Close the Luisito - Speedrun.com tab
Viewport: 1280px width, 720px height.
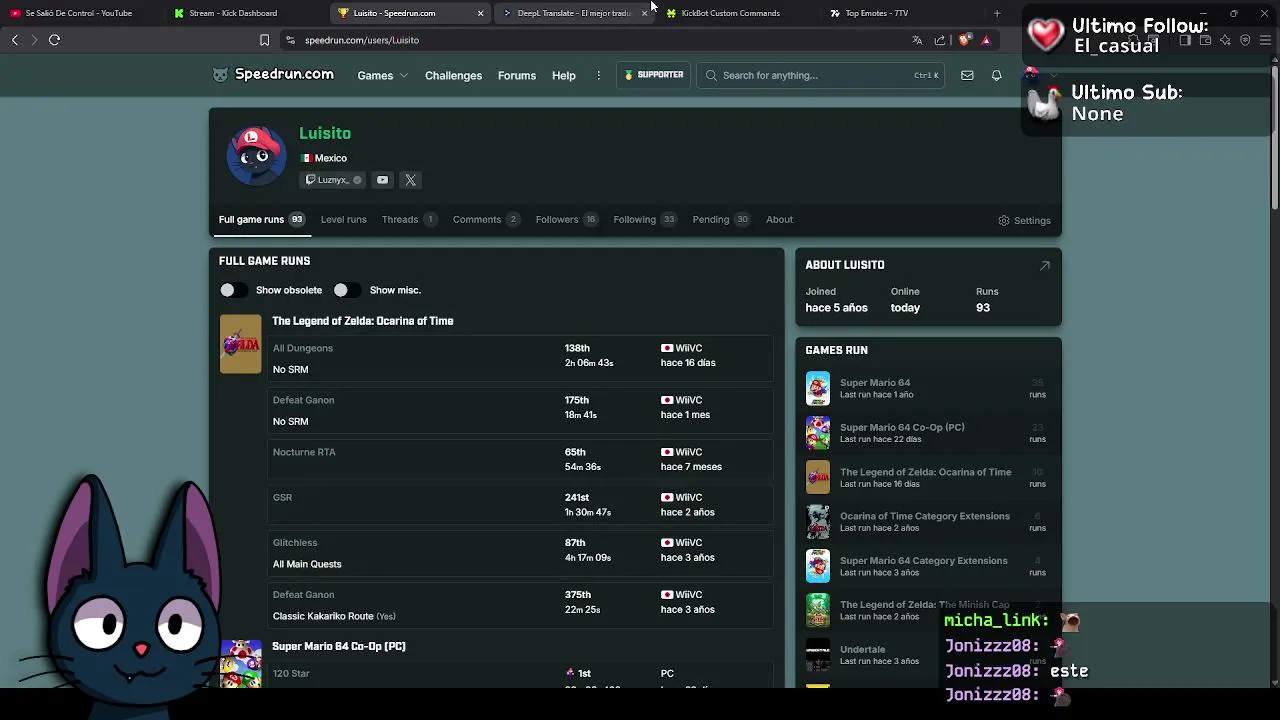[480, 13]
